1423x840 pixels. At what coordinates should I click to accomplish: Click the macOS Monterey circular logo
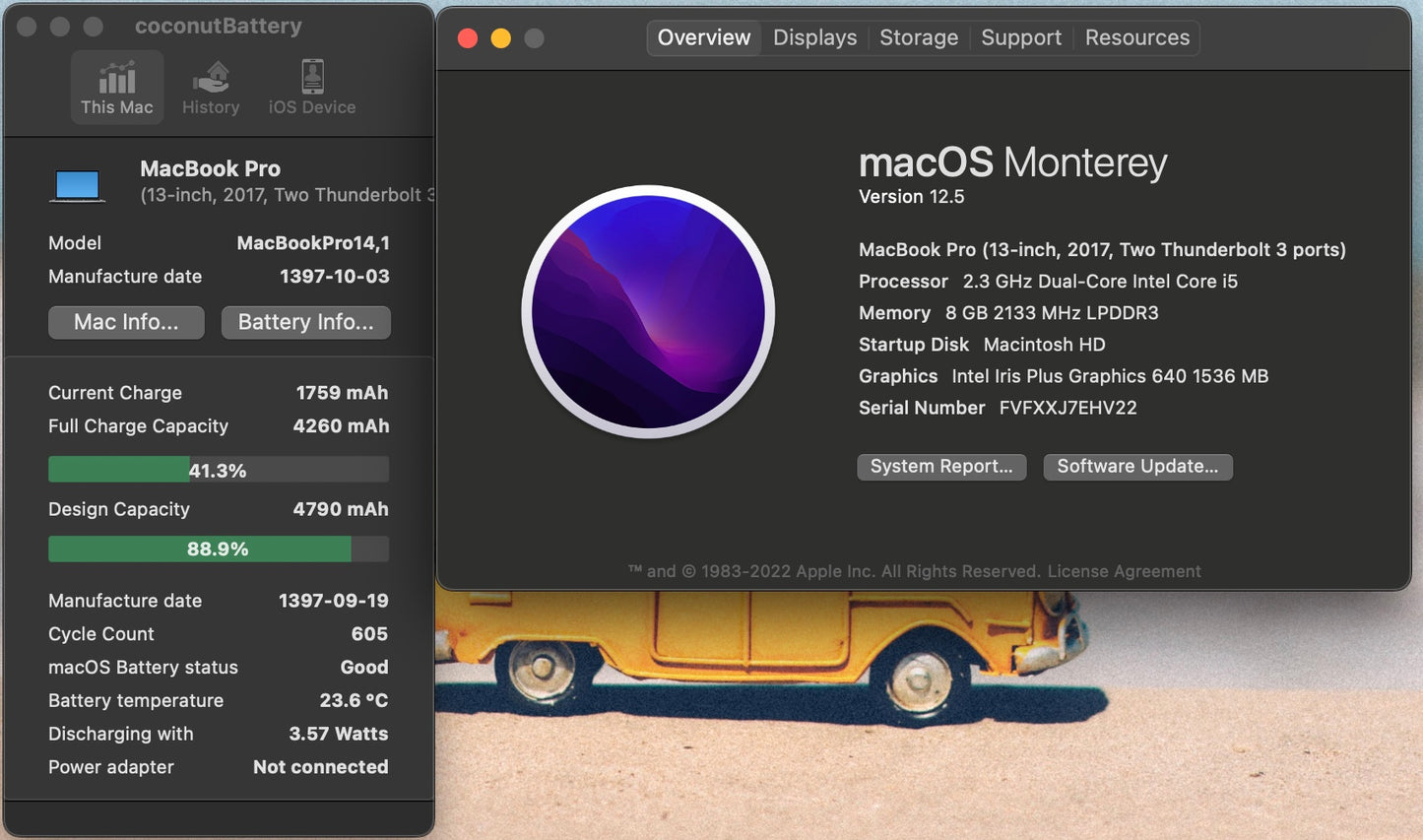tap(649, 311)
